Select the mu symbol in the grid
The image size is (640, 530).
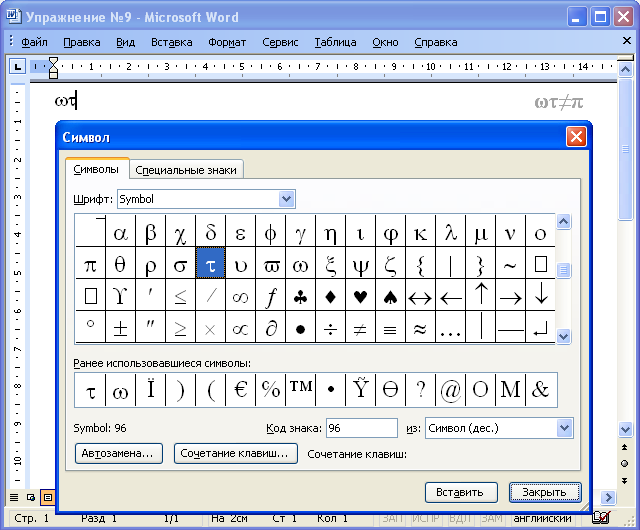coord(481,231)
